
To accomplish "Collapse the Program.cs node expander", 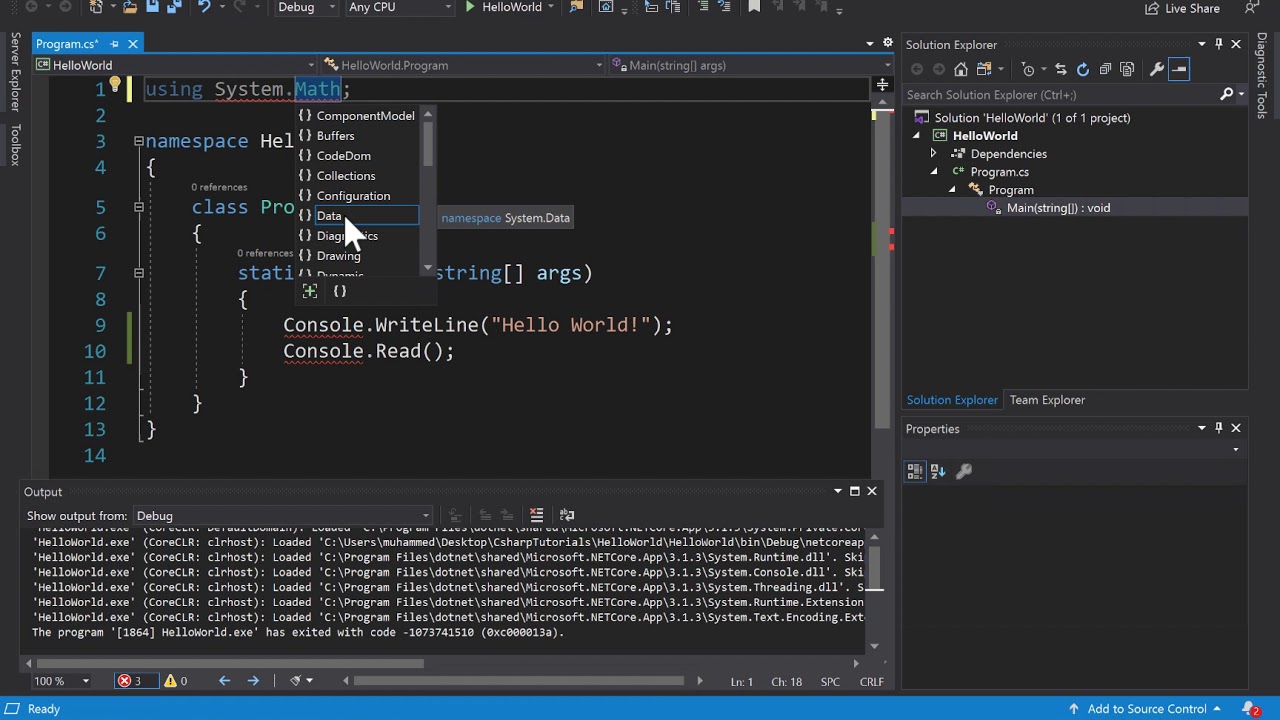I will (x=934, y=172).
